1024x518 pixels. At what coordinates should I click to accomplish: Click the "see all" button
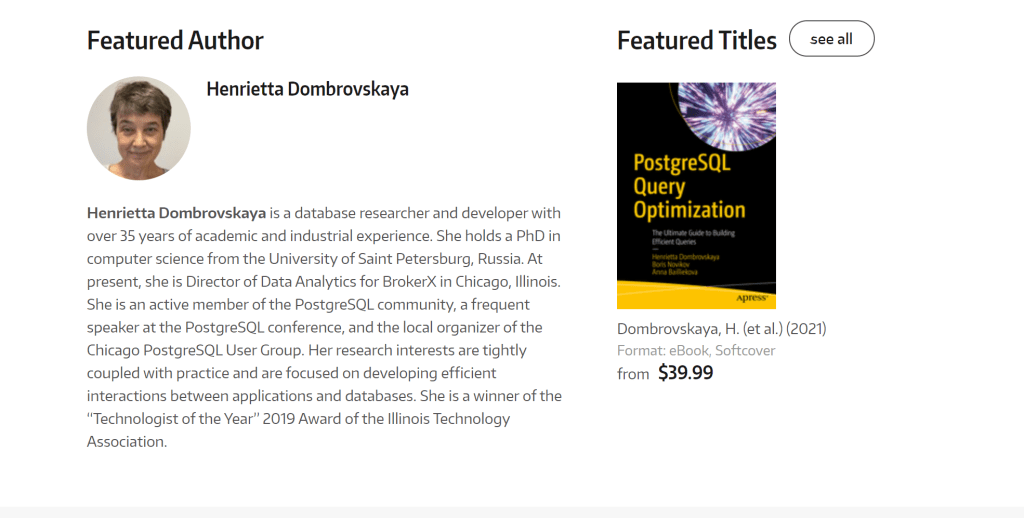pos(831,39)
